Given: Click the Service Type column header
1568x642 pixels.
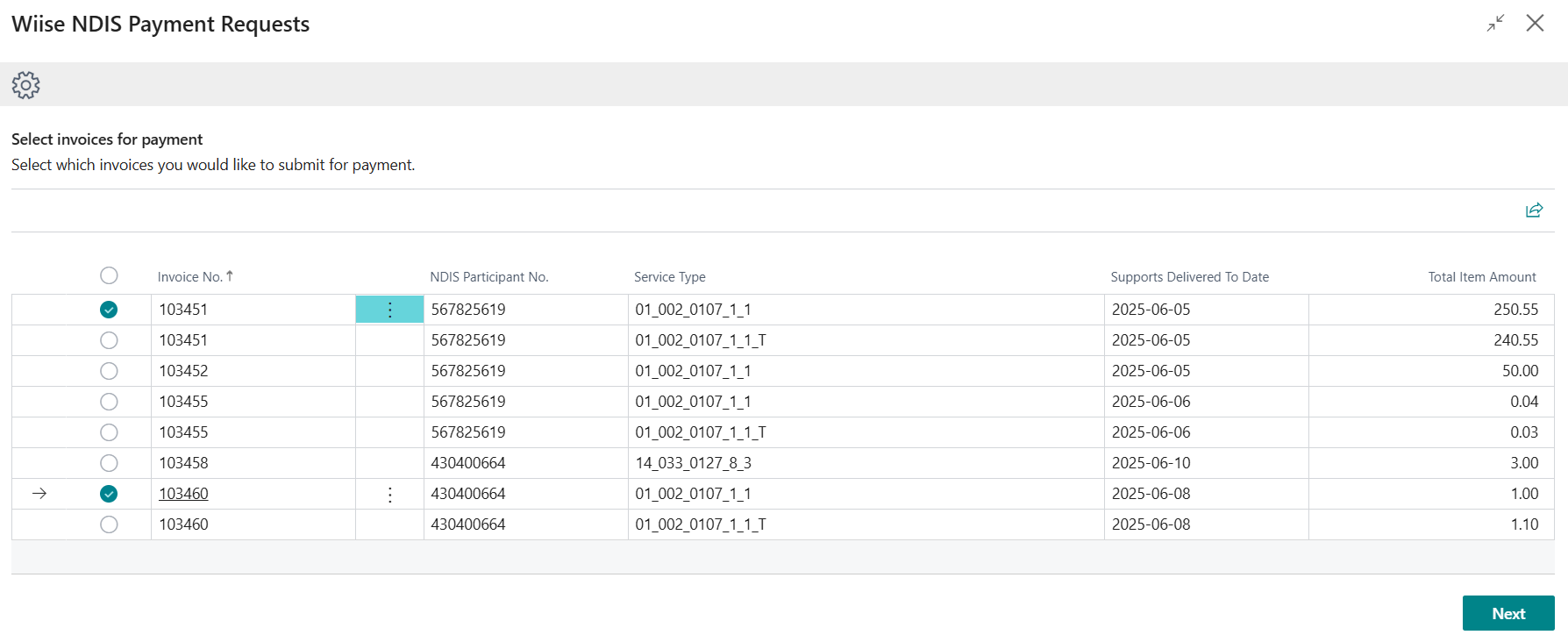Looking at the screenshot, I should click(670, 277).
